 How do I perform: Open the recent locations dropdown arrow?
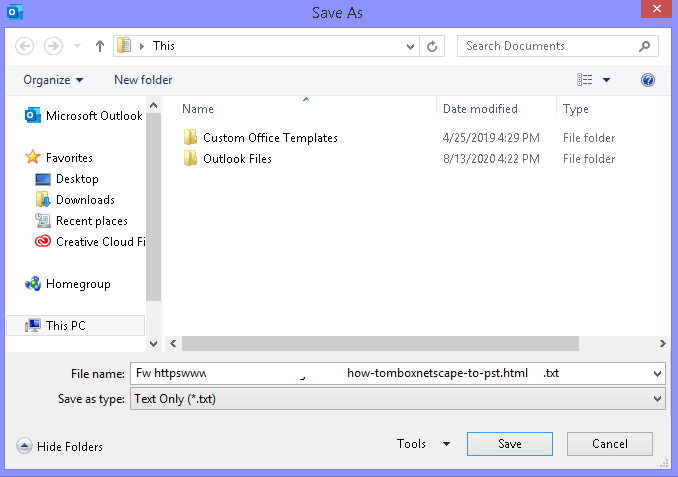click(x=77, y=46)
